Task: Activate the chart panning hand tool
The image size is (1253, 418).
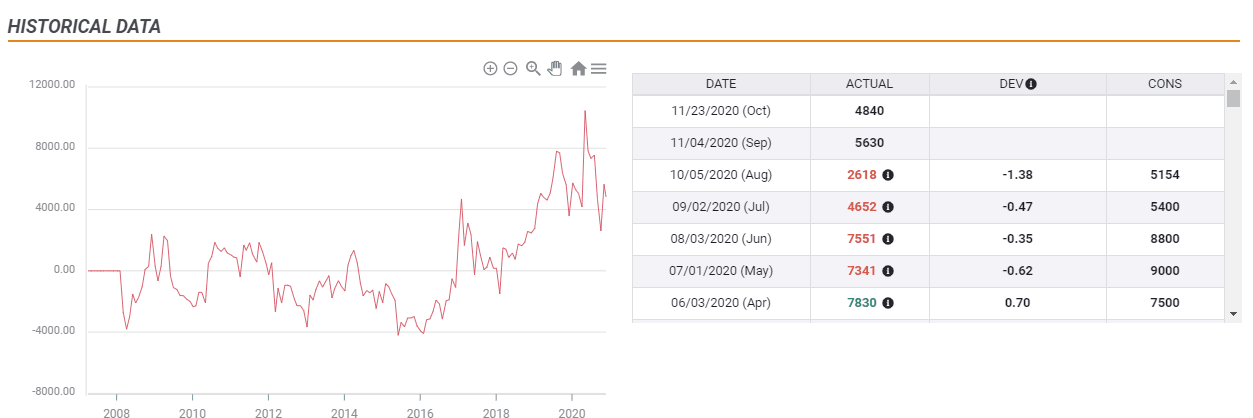Action: (x=555, y=69)
